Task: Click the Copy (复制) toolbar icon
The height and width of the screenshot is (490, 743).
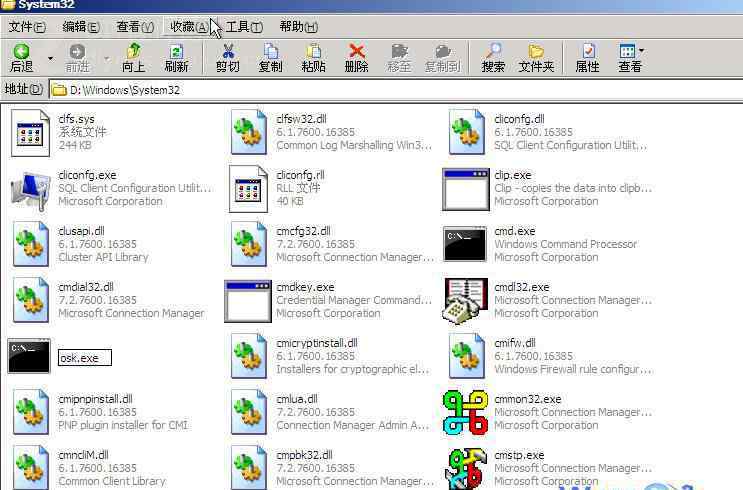Action: point(271,51)
